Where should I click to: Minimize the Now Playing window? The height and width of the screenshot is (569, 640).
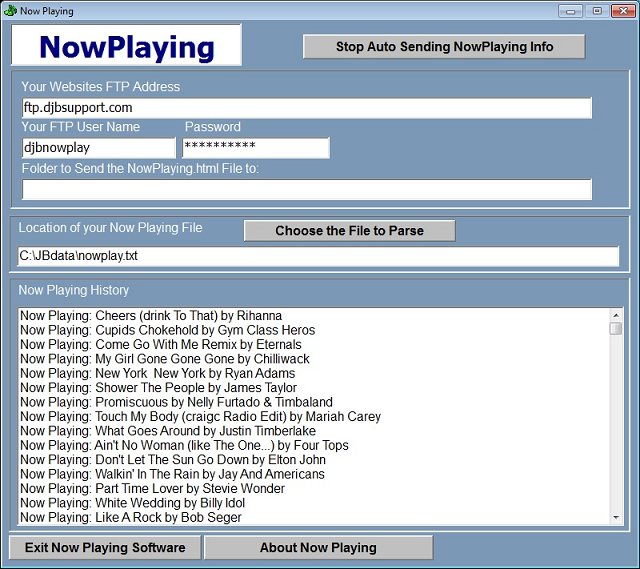(x=571, y=11)
